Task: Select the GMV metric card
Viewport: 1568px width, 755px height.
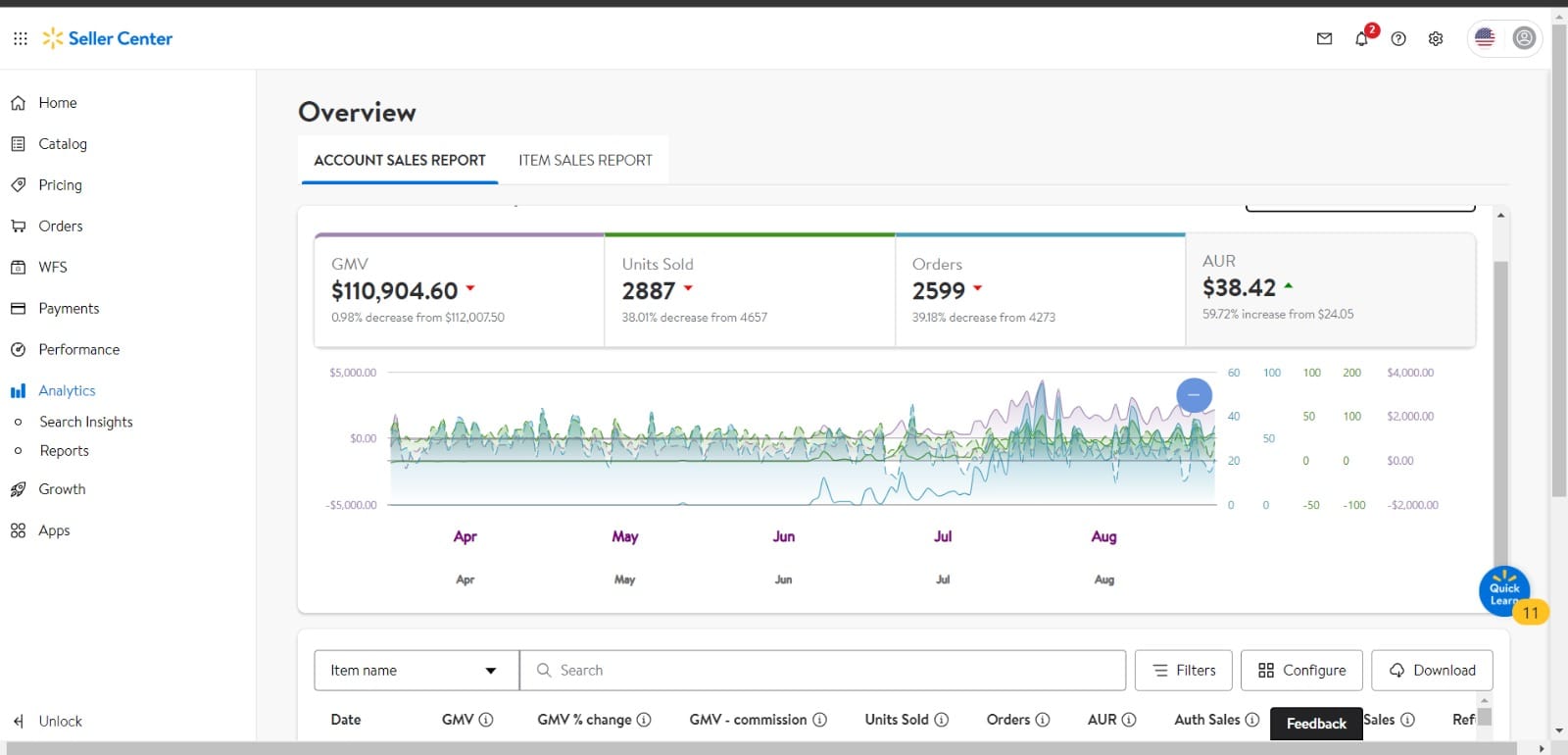Action: tap(460, 290)
